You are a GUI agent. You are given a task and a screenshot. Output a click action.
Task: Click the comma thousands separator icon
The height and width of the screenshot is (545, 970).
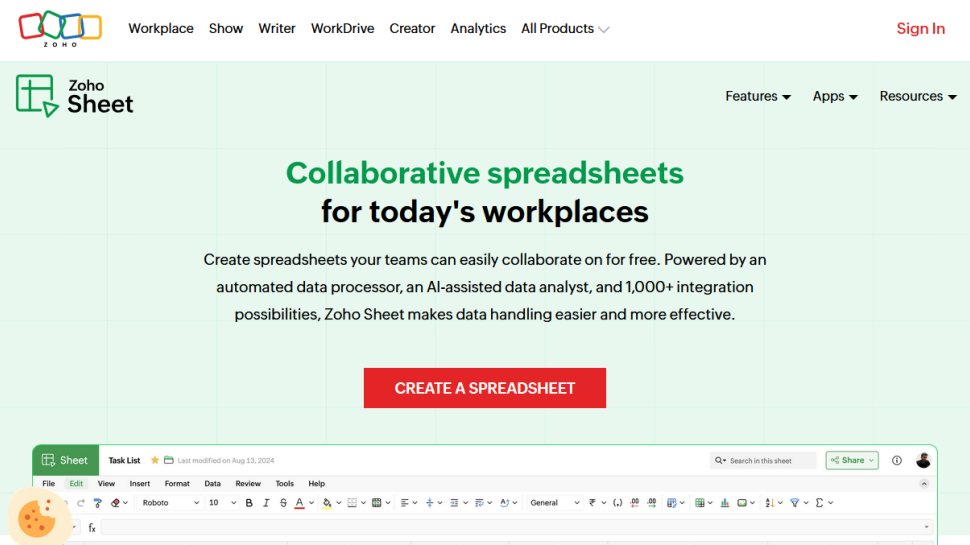pos(617,503)
